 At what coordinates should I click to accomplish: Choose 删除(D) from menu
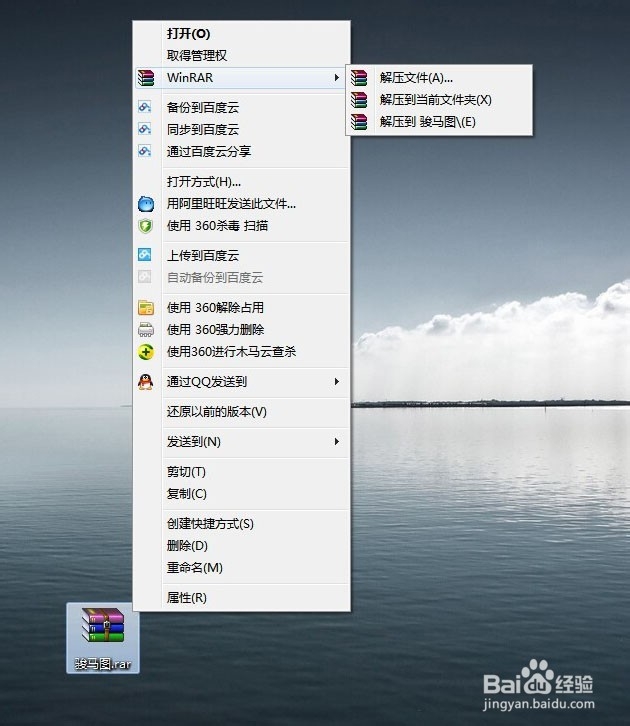[x=241, y=546]
